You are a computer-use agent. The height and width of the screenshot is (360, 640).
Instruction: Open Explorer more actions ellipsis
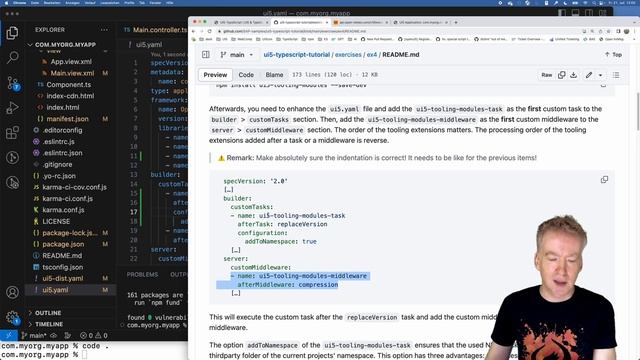coord(104,30)
